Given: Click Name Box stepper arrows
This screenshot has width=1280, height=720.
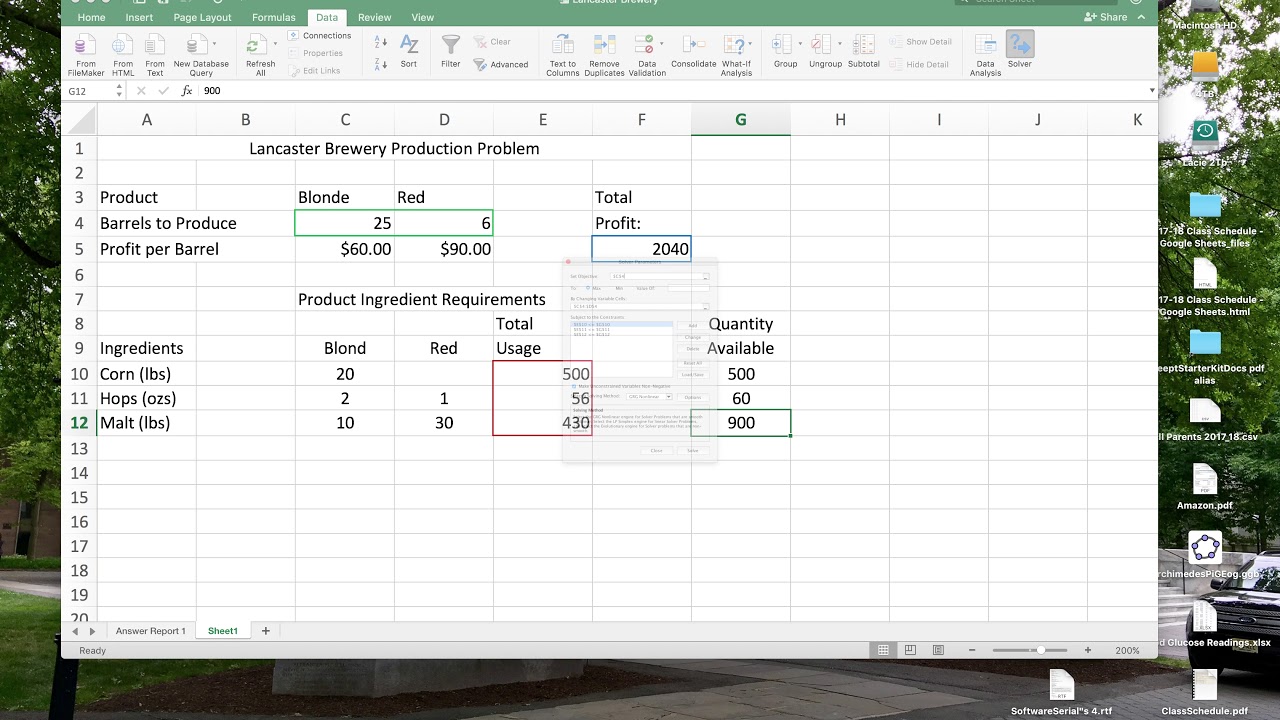Looking at the screenshot, I should (119, 91).
